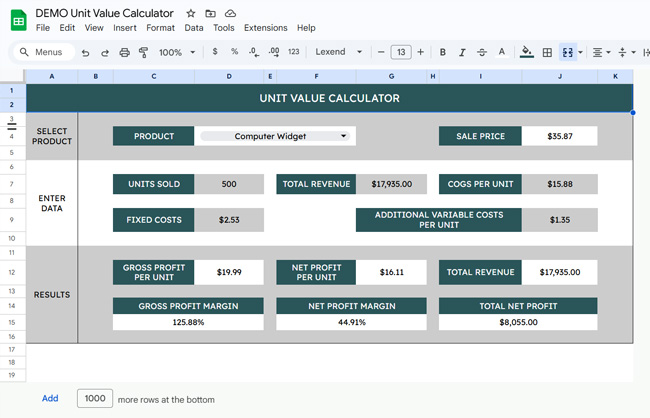Format as currency with dollar icon
Viewport: 650px width, 418px height.
coord(215,52)
